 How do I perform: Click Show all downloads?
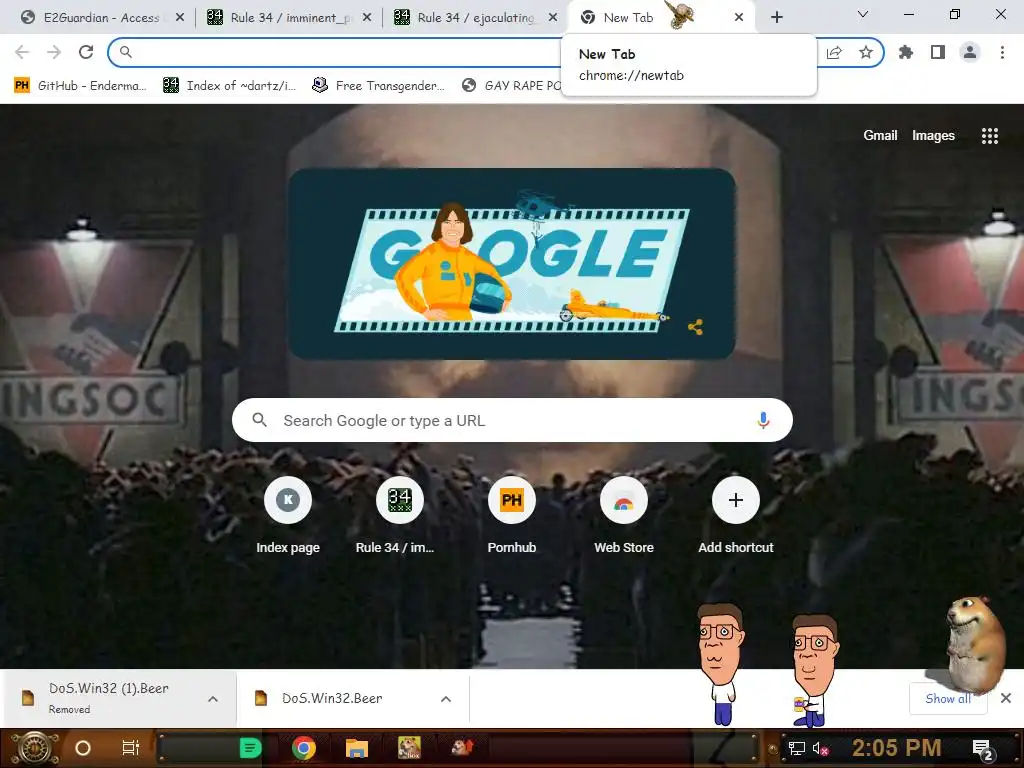[948, 699]
